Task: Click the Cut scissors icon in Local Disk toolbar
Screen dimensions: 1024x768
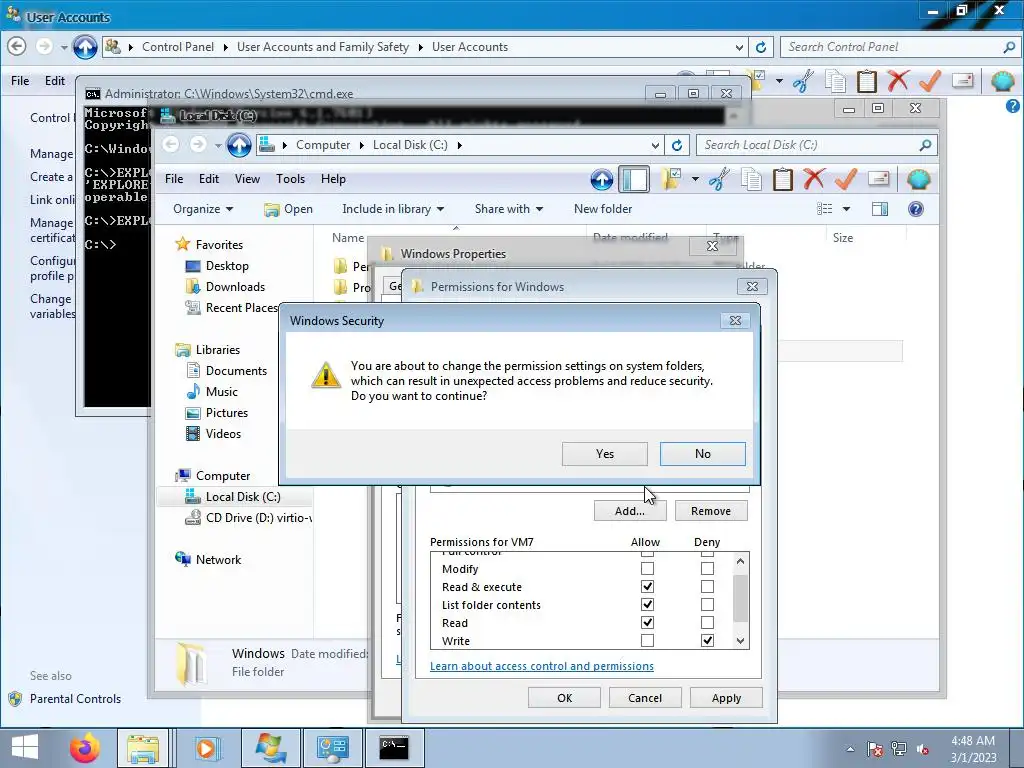Action: pos(719,179)
